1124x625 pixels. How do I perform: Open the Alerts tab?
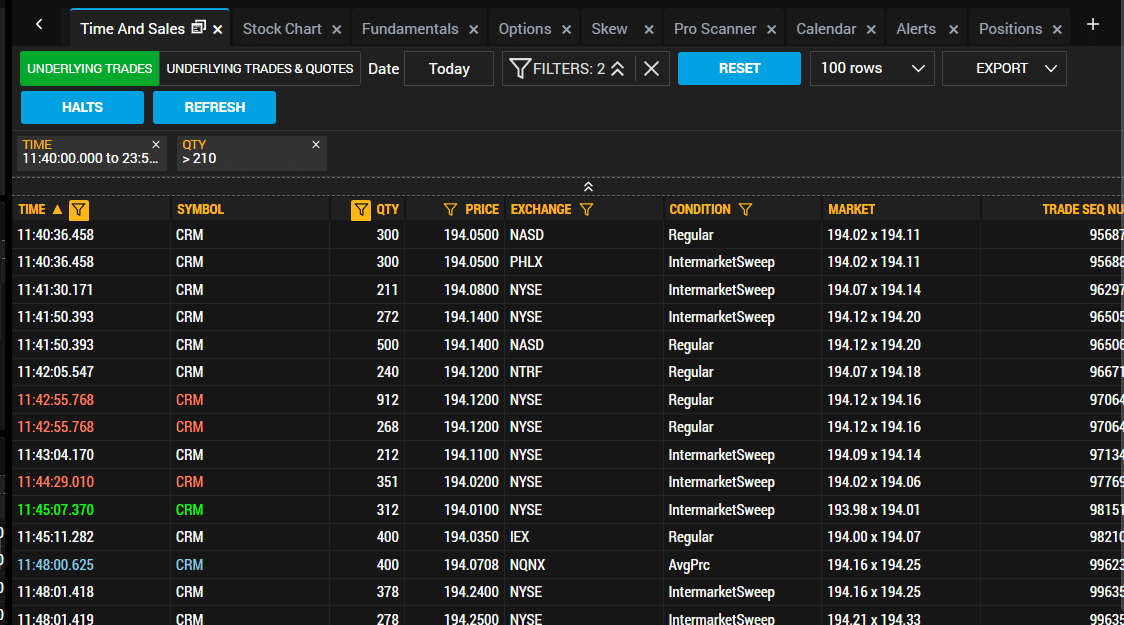916,29
